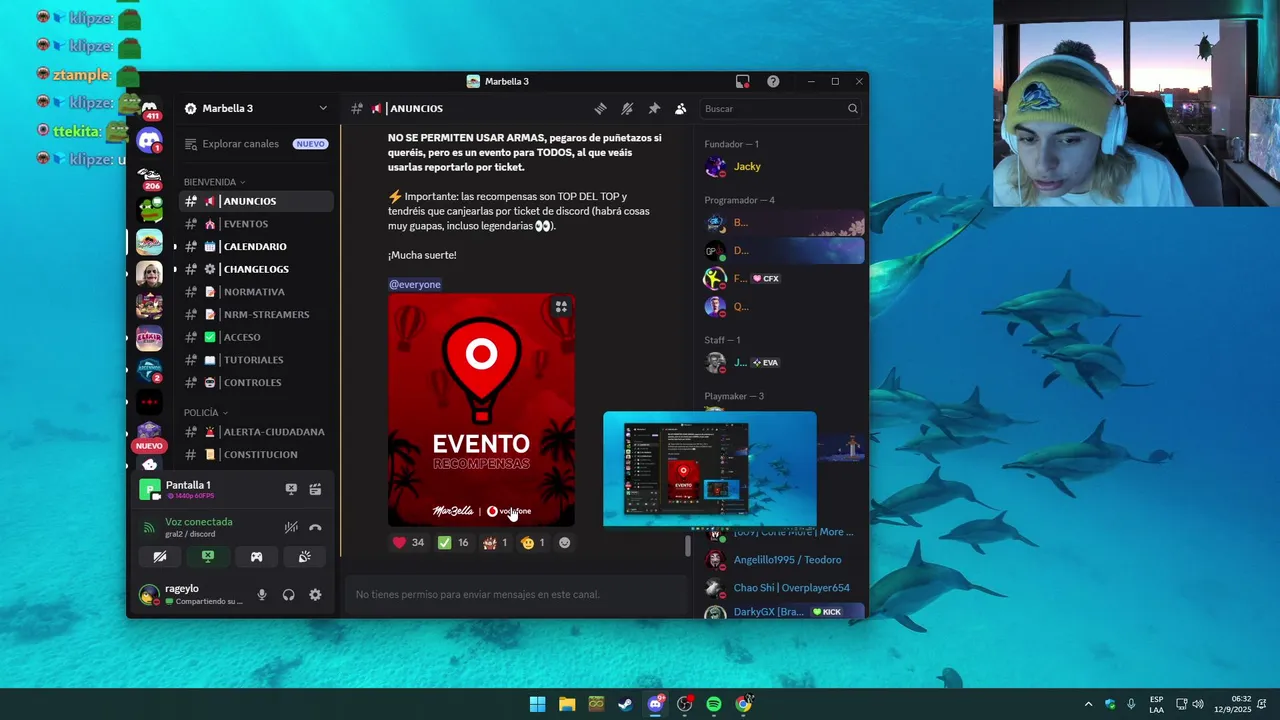Open Discord direct messages home icon
This screenshot has width=1280, height=720.
coord(149,142)
